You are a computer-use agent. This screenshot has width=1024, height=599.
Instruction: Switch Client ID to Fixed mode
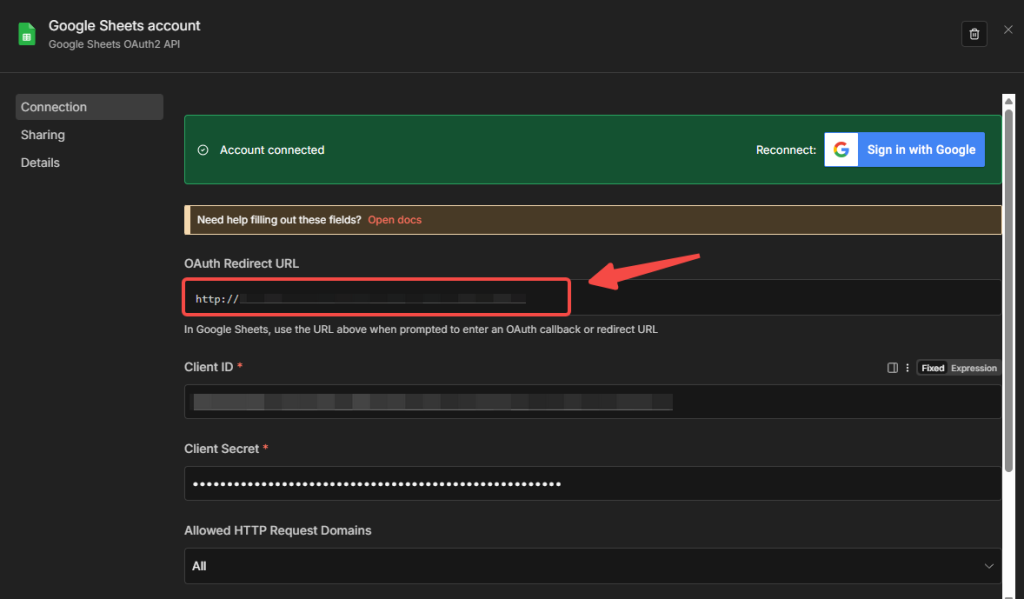click(932, 368)
